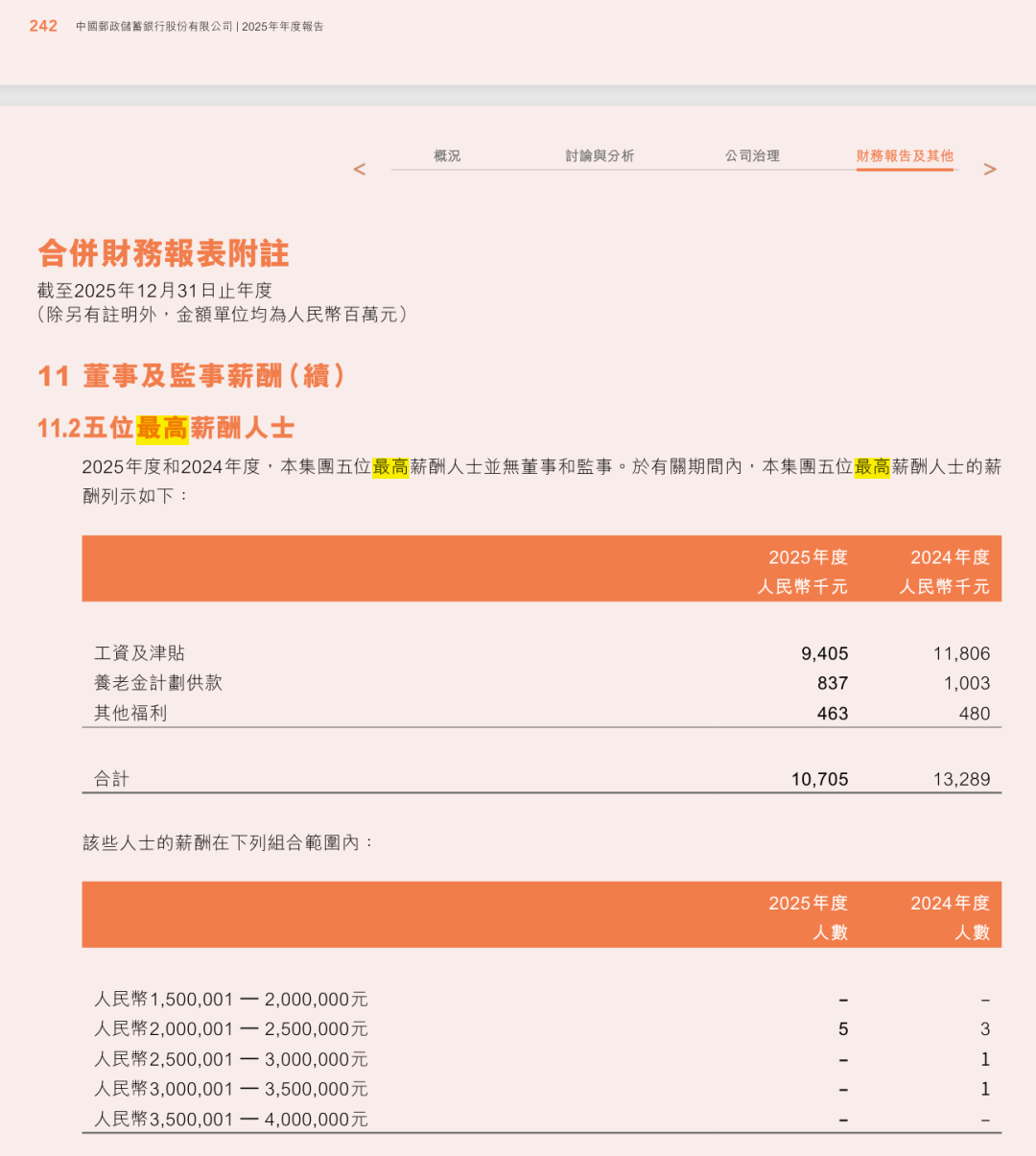Select the 9,405 value in the table
Image resolution: width=1036 pixels, height=1156 pixels.
[x=824, y=654]
